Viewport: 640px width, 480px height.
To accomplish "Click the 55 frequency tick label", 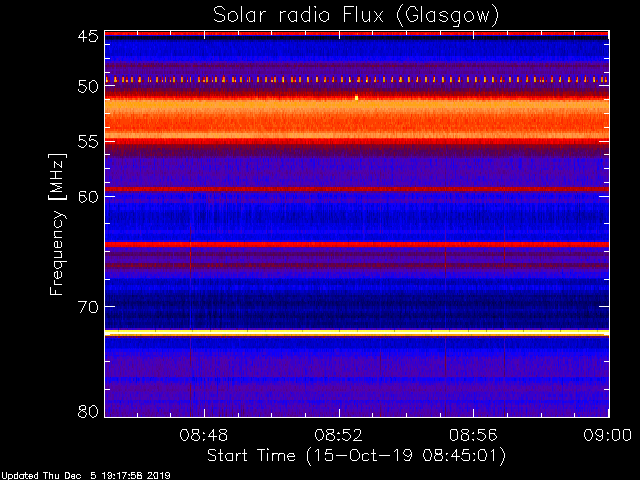I will click(88, 142).
